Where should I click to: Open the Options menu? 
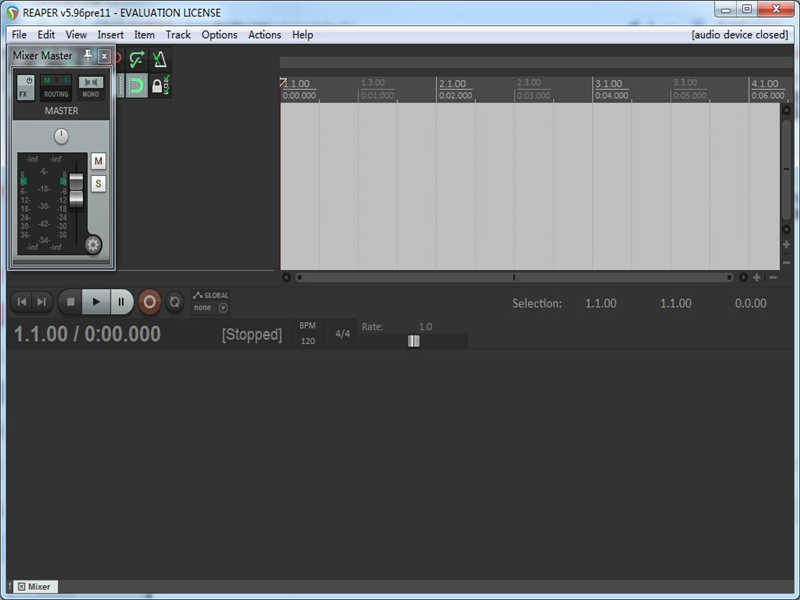[x=219, y=35]
